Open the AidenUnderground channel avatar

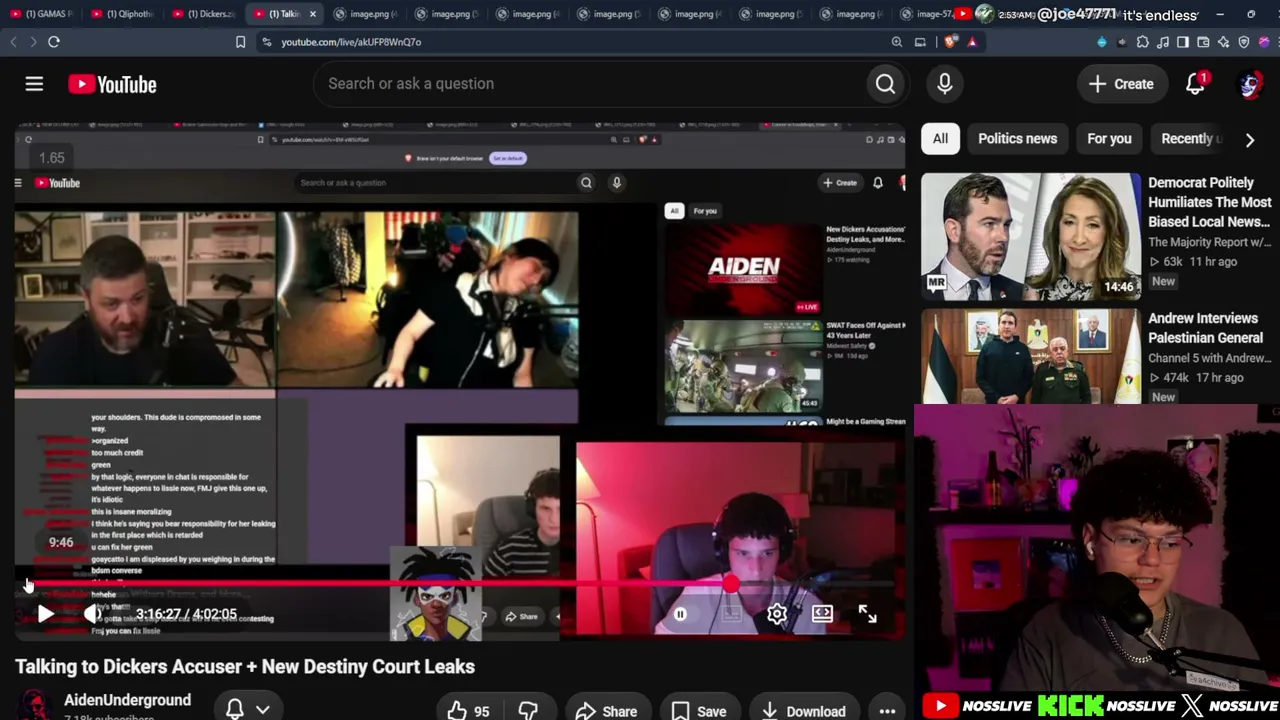[x=34, y=706]
